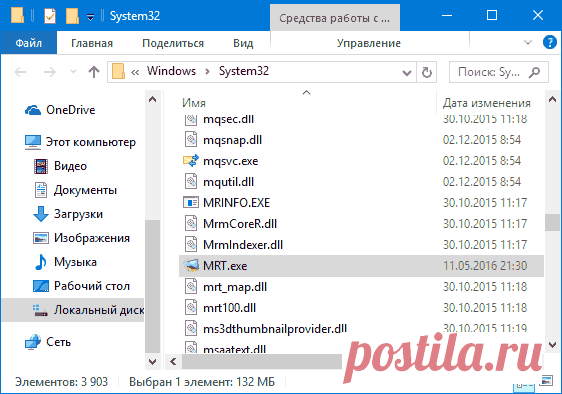This screenshot has width=562, height=394.
Task: Click the Музыка note icon
Action: coord(41,262)
